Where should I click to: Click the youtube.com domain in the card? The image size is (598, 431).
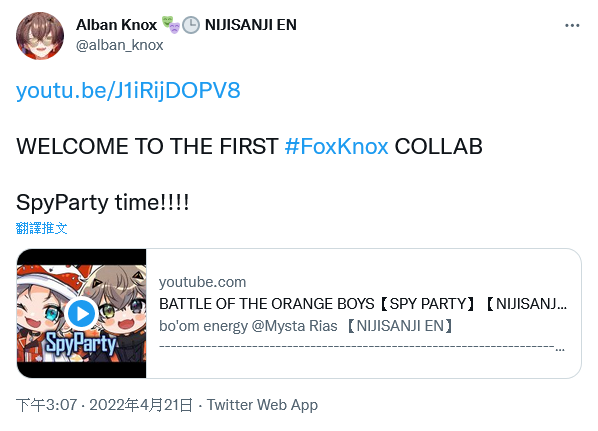click(x=203, y=282)
